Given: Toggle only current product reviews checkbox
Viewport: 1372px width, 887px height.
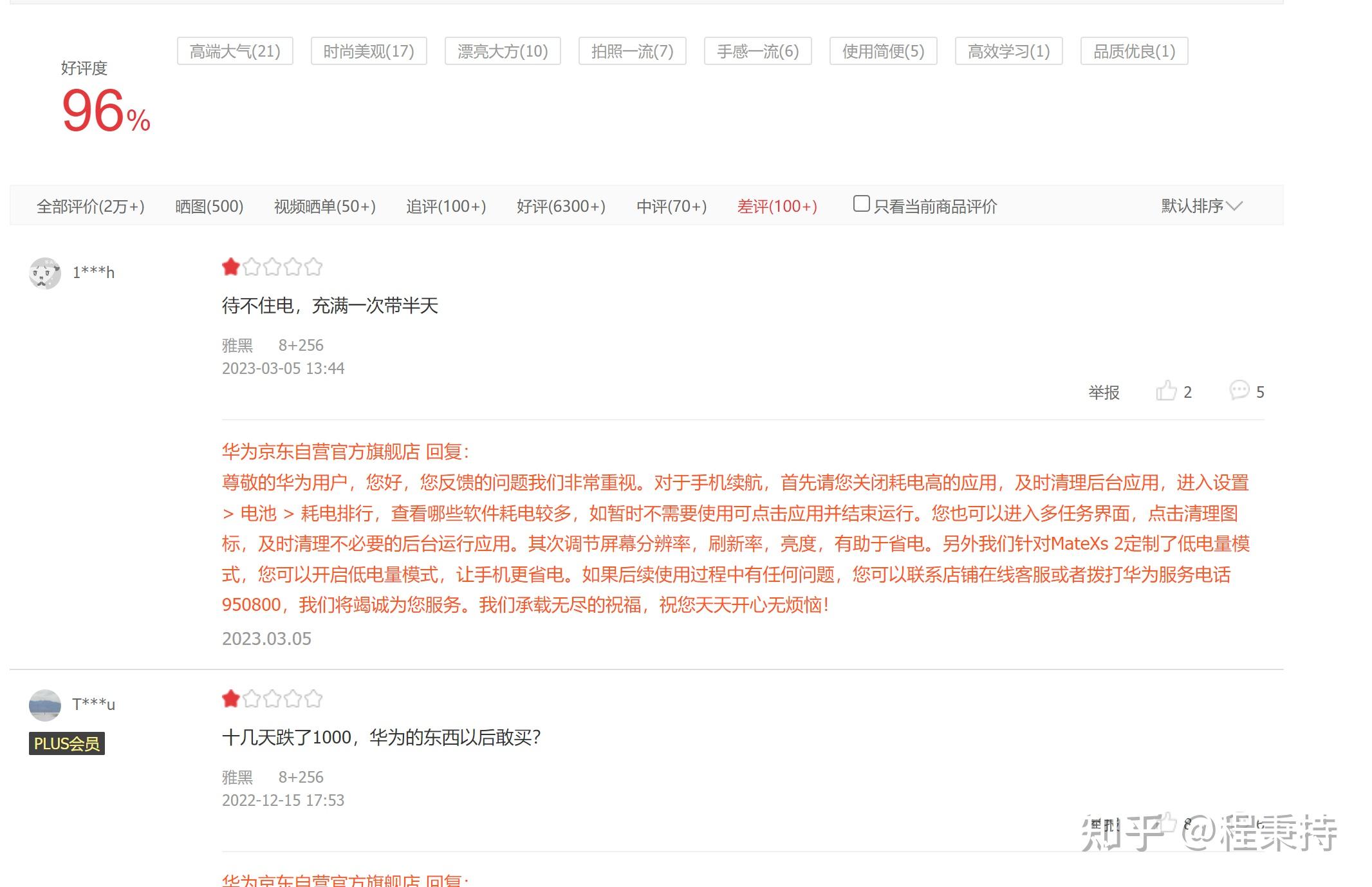Looking at the screenshot, I should point(861,204).
